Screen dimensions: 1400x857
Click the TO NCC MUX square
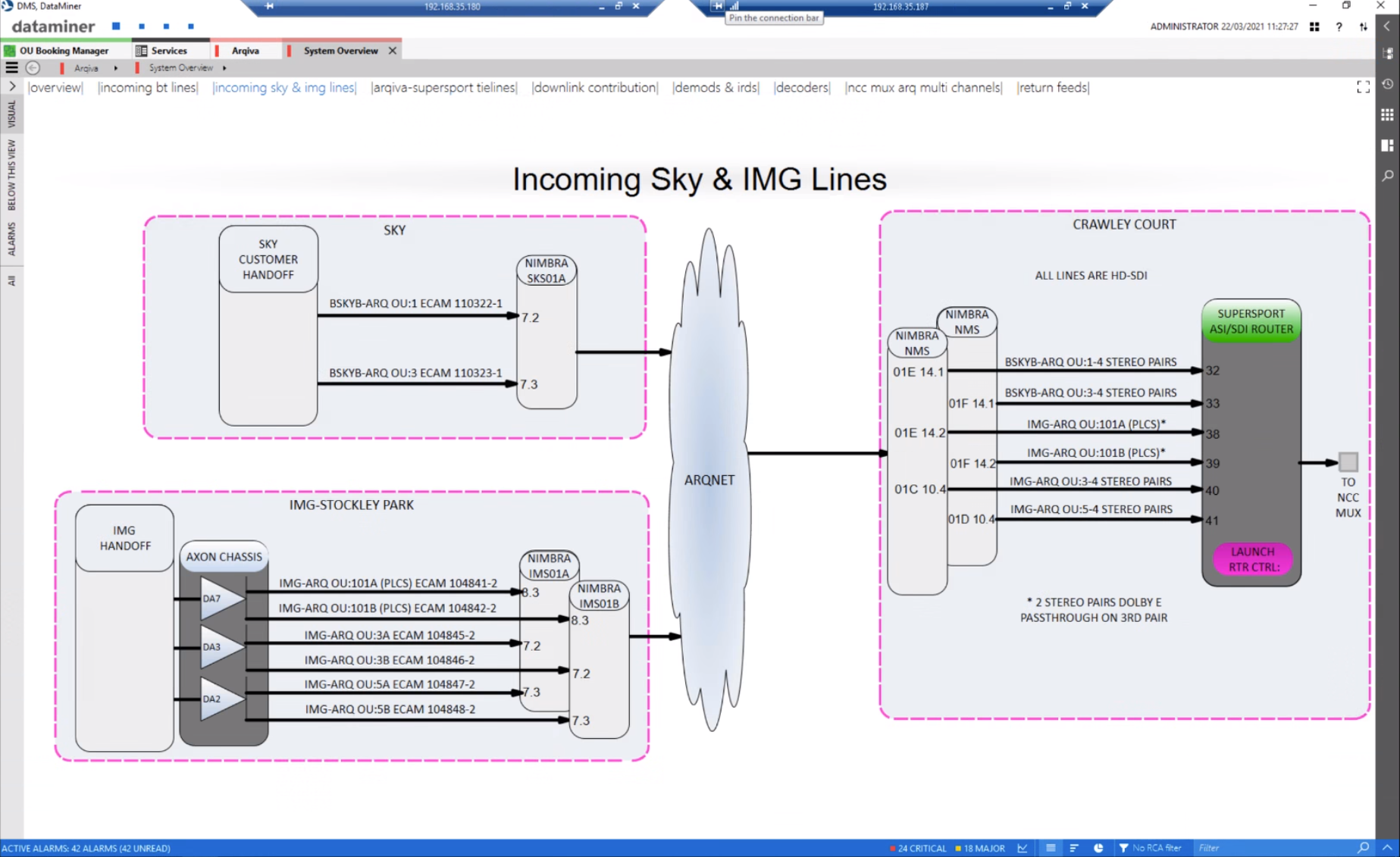pos(1348,461)
